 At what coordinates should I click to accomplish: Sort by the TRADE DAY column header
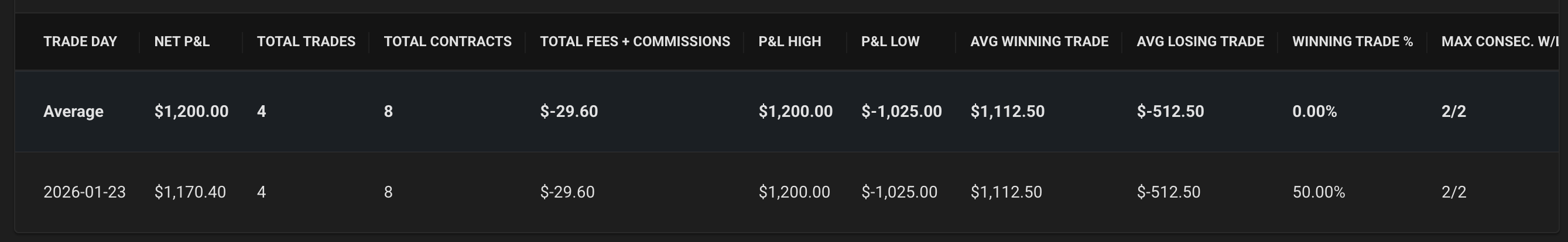(x=80, y=42)
